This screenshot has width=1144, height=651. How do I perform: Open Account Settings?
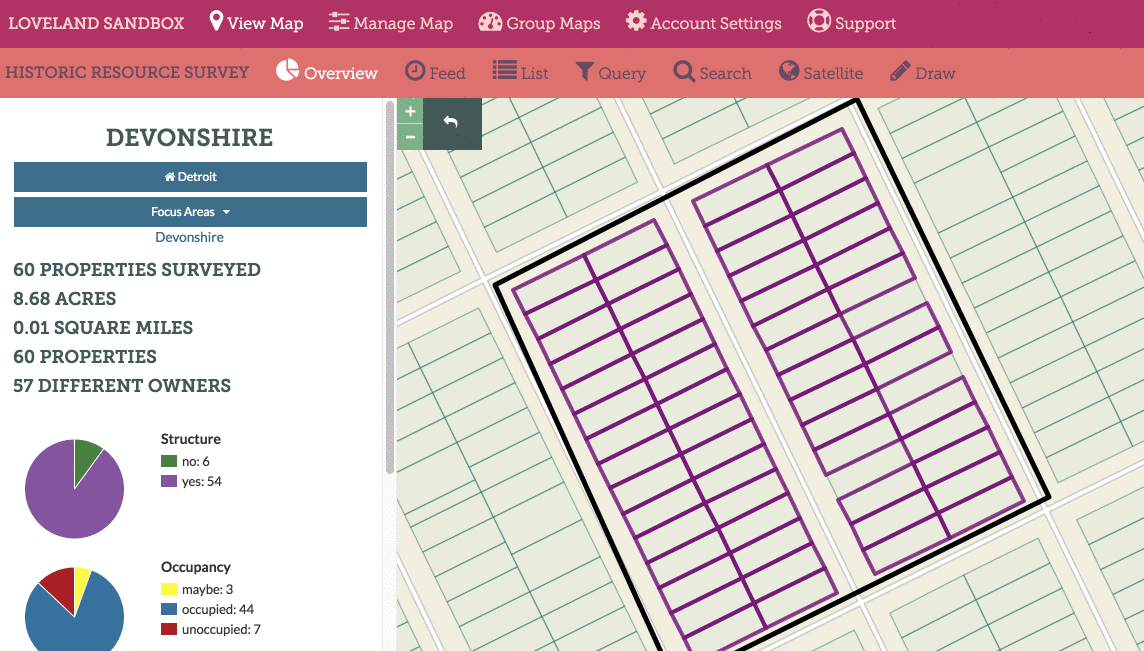tap(703, 23)
